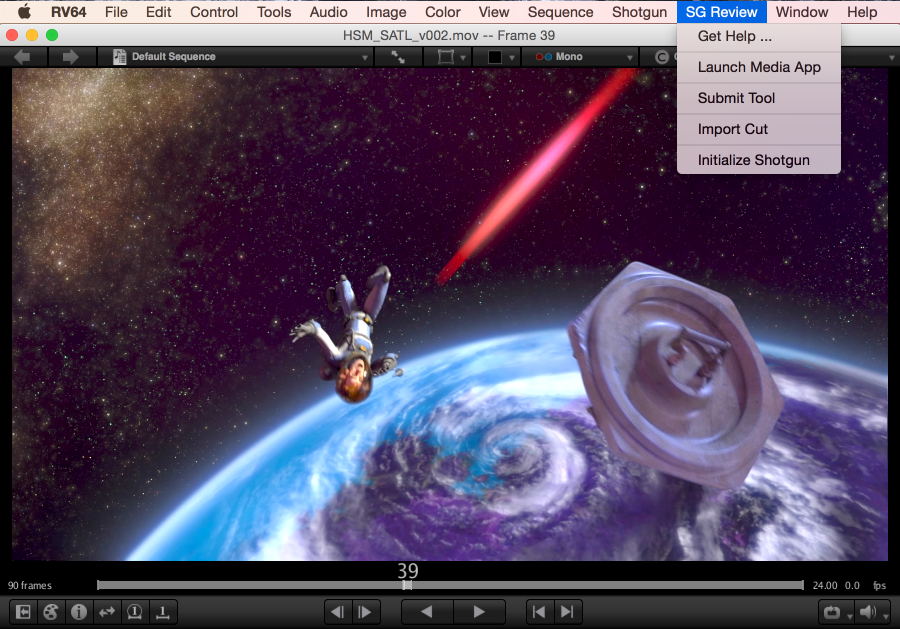
Task: Jump to the first frame
Action: click(539, 612)
